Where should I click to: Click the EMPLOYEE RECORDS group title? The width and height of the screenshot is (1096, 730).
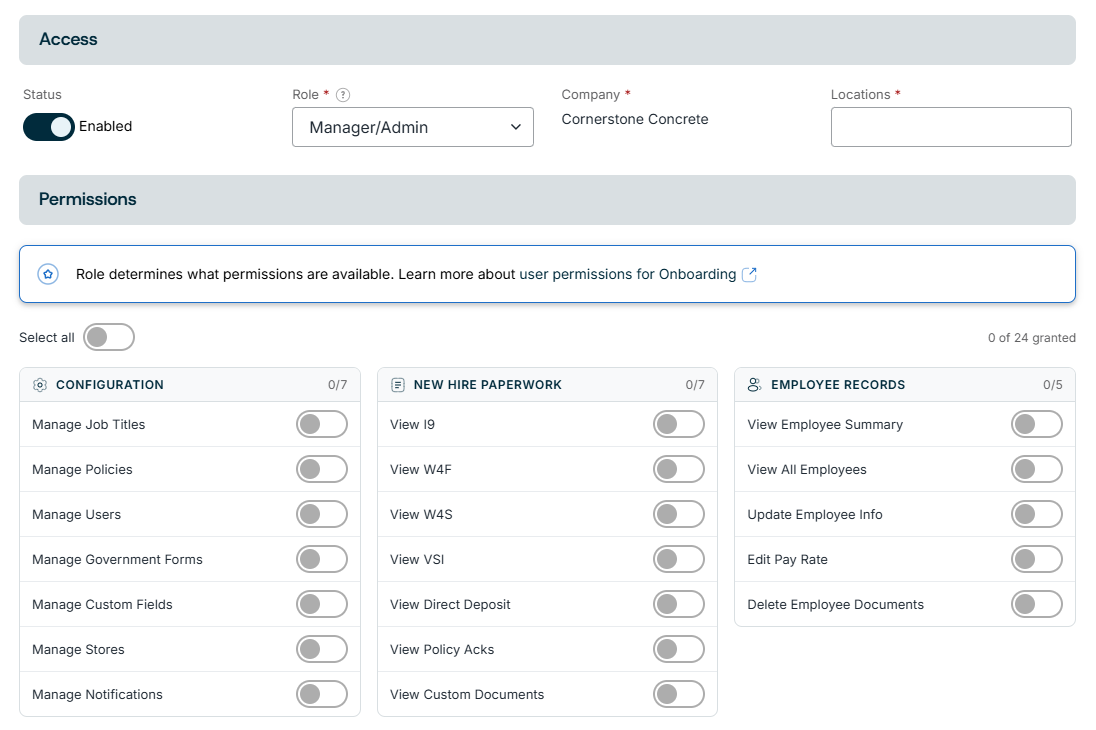click(x=838, y=385)
